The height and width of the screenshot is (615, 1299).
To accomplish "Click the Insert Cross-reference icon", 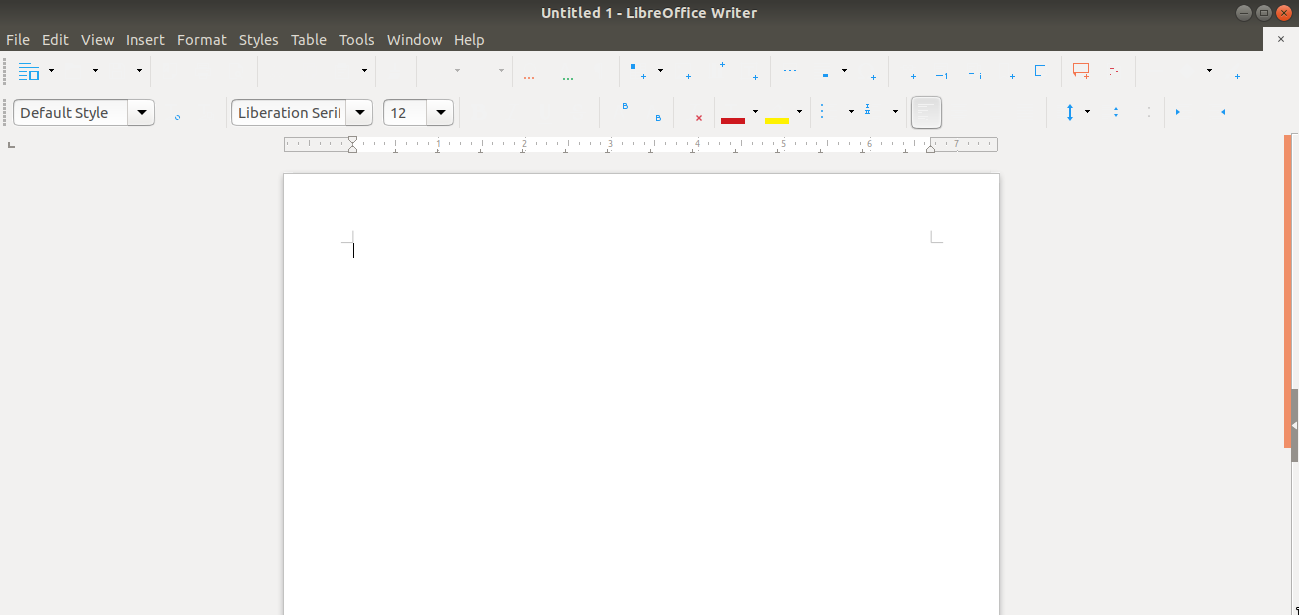I will 1040,71.
